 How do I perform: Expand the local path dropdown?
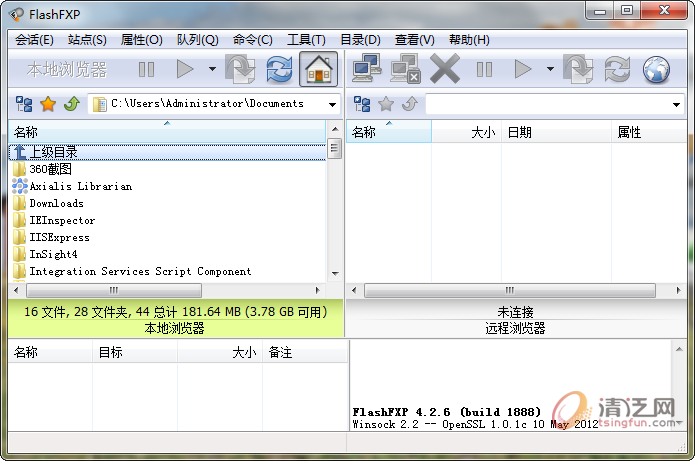tap(331, 104)
